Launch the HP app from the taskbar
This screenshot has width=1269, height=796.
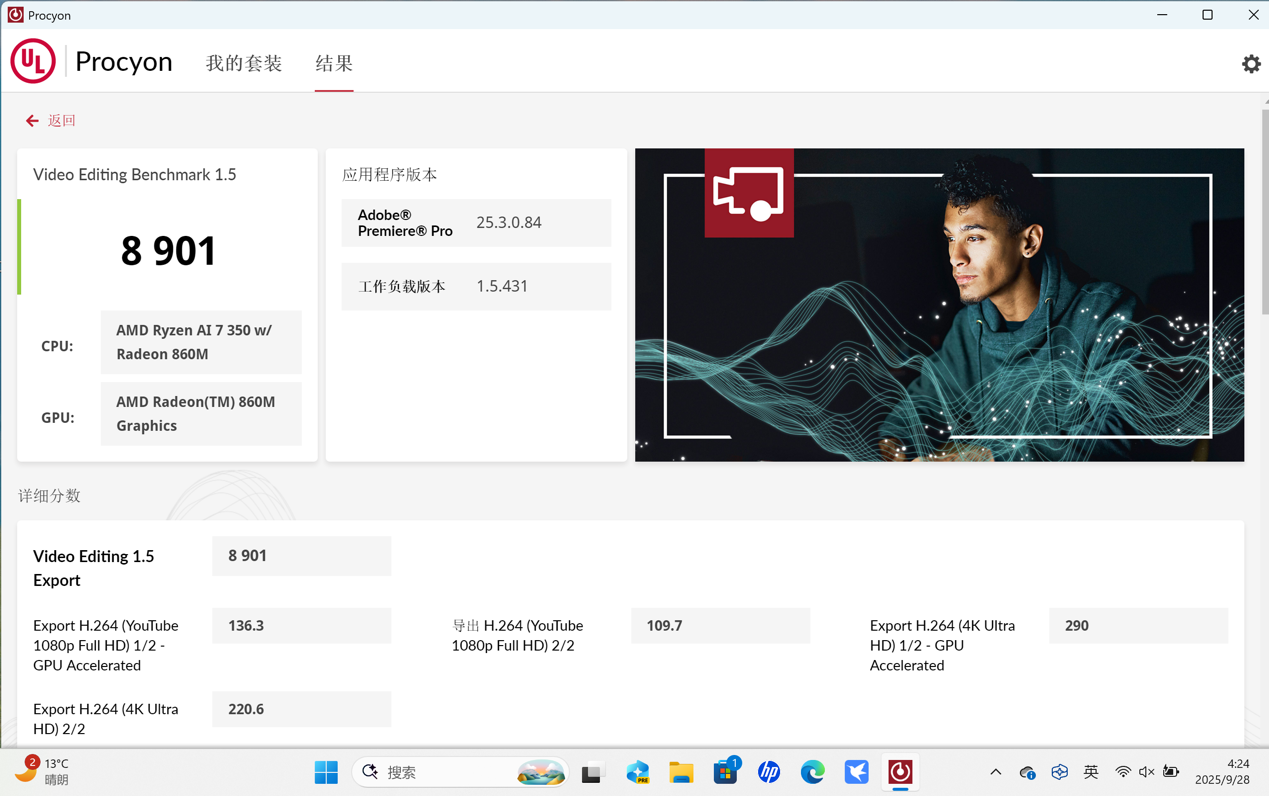(x=769, y=772)
